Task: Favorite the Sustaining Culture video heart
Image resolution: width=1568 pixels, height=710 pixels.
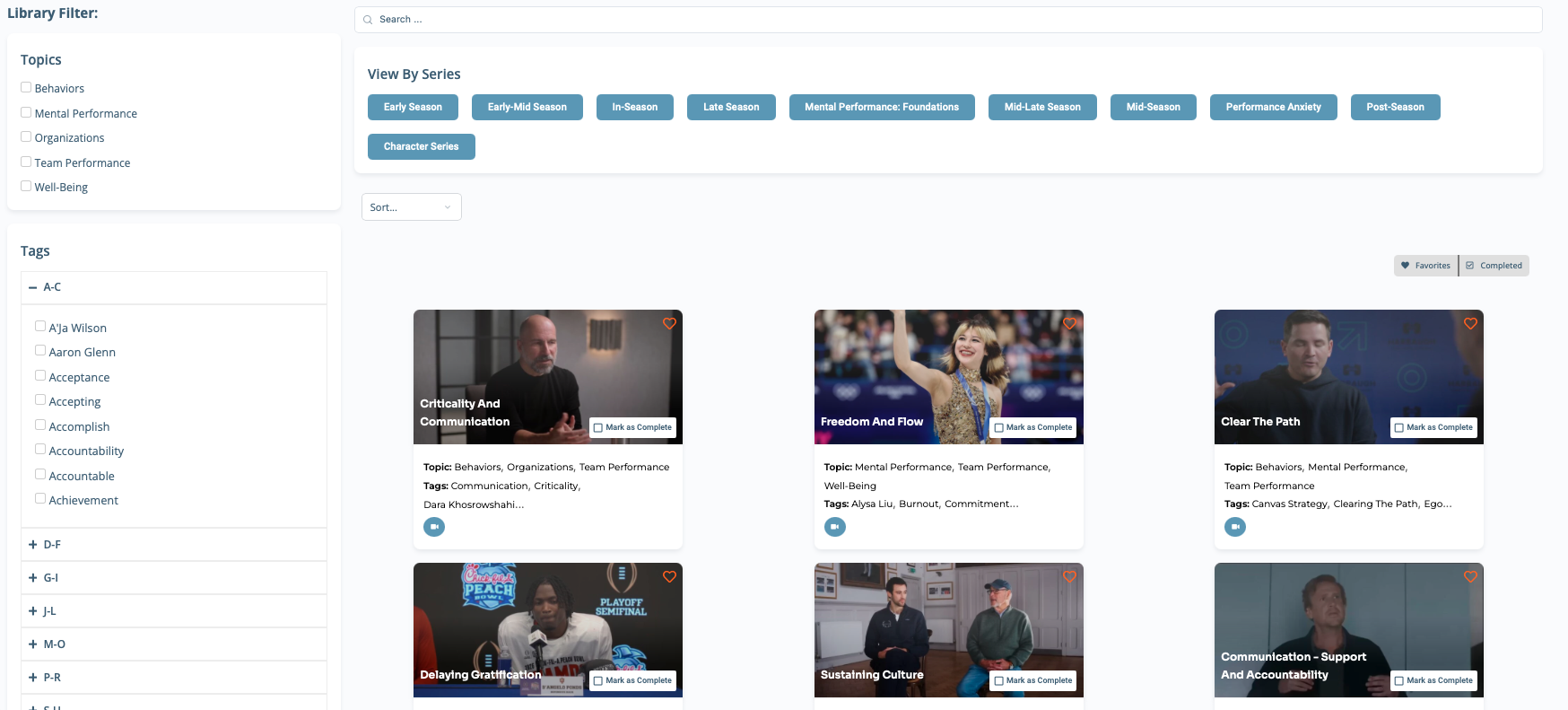Action: 1069,576
